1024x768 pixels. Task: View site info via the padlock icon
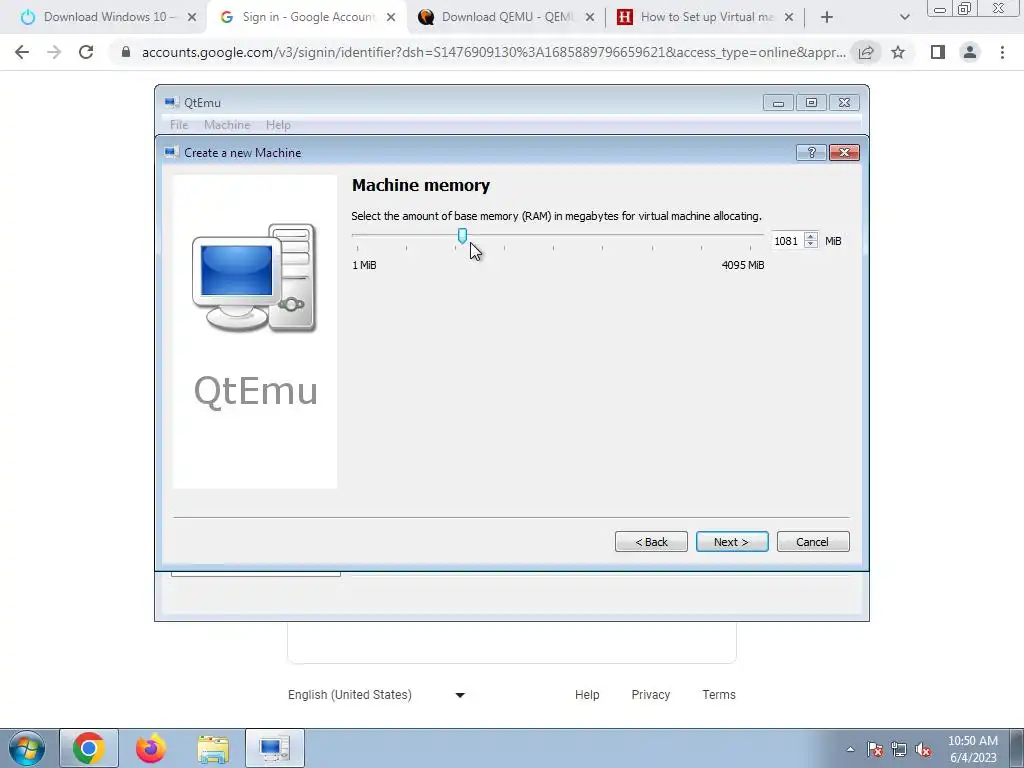tap(126, 52)
